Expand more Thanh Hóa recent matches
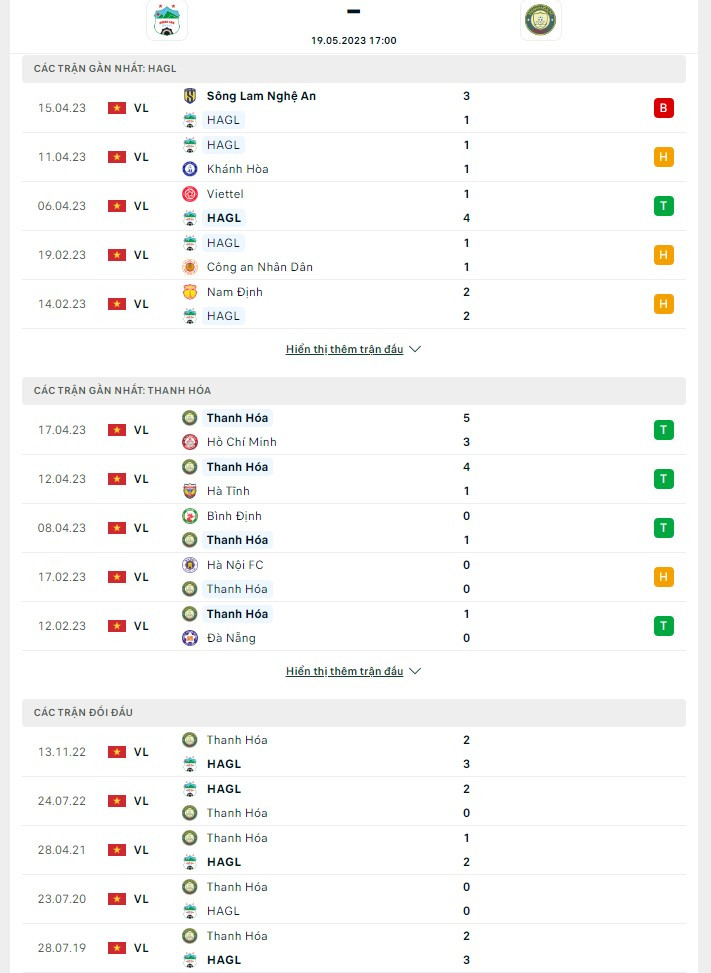The width and height of the screenshot is (711, 973). [353, 671]
